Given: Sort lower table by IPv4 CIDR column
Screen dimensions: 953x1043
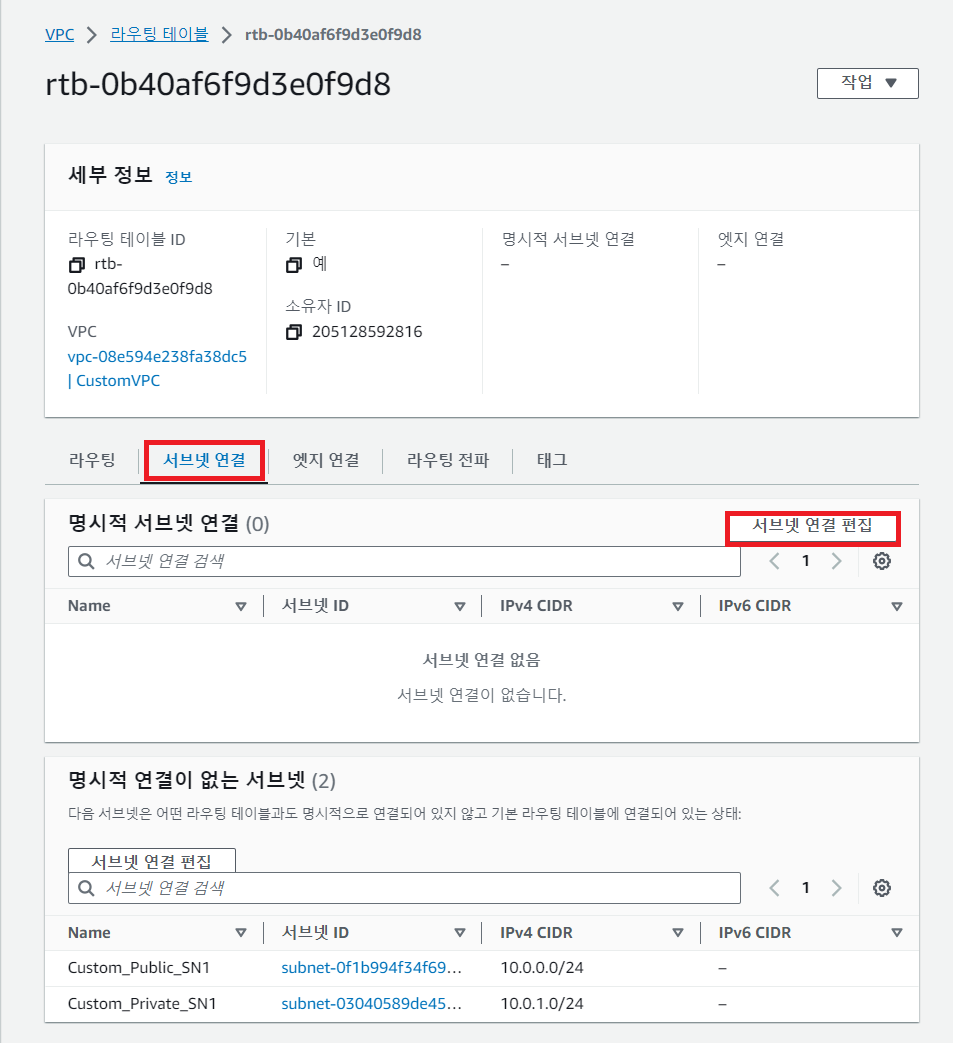Looking at the screenshot, I should pos(678,933).
